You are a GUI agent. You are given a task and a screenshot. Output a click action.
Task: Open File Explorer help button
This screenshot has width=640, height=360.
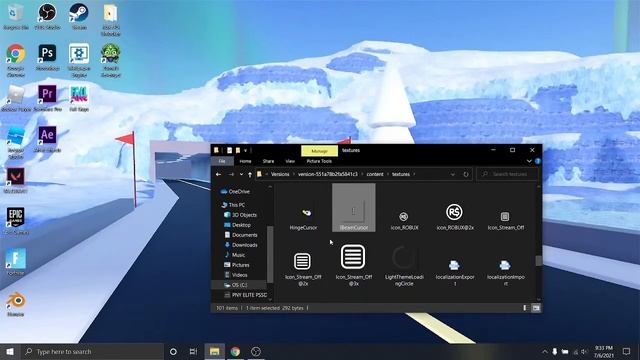point(538,161)
